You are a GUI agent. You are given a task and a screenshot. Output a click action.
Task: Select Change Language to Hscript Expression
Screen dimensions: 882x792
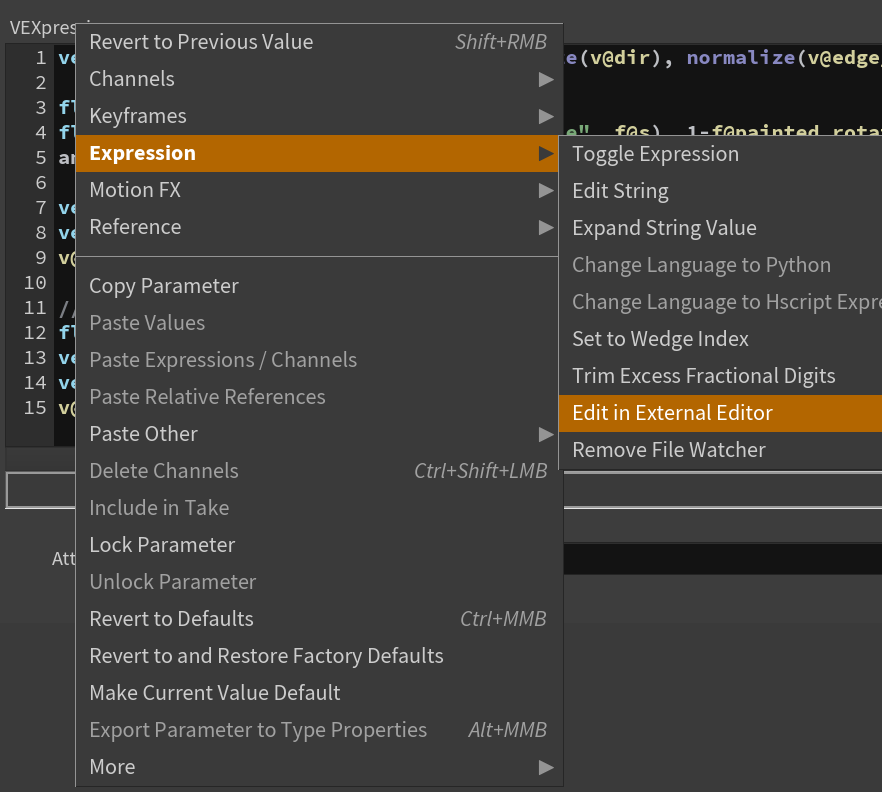coord(721,303)
